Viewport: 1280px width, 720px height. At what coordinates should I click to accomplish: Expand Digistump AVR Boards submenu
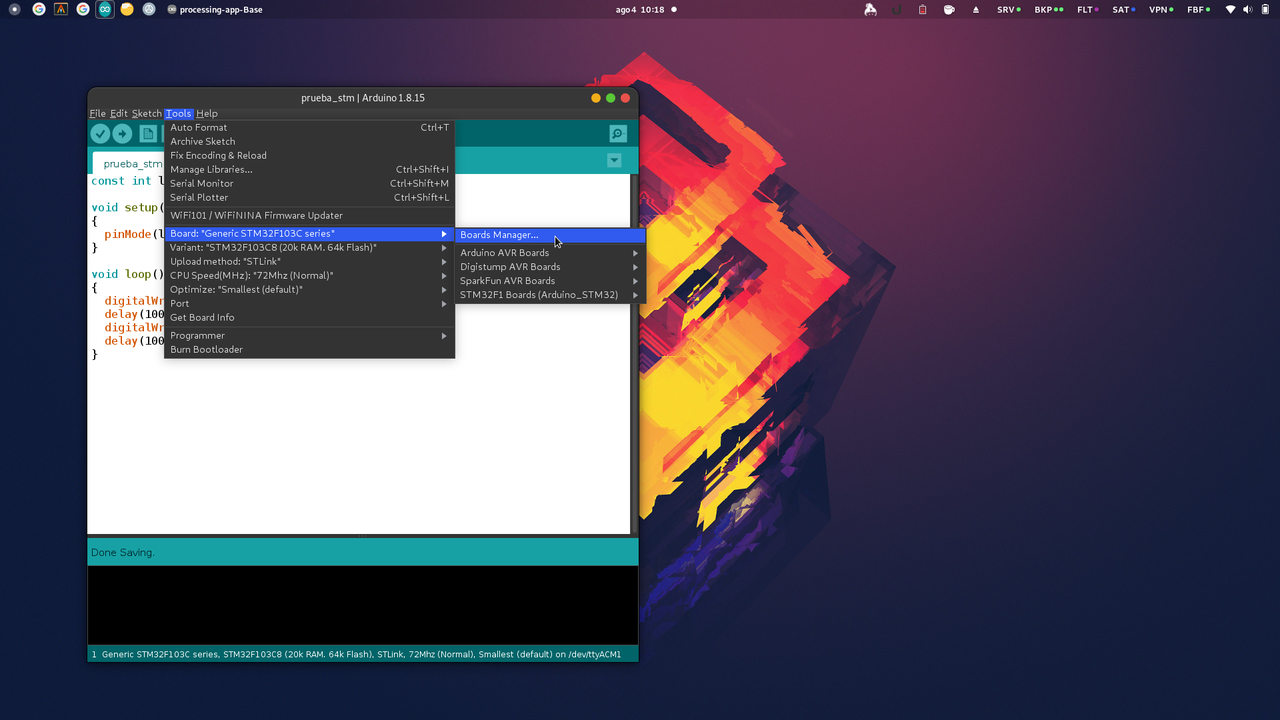tap(550, 267)
